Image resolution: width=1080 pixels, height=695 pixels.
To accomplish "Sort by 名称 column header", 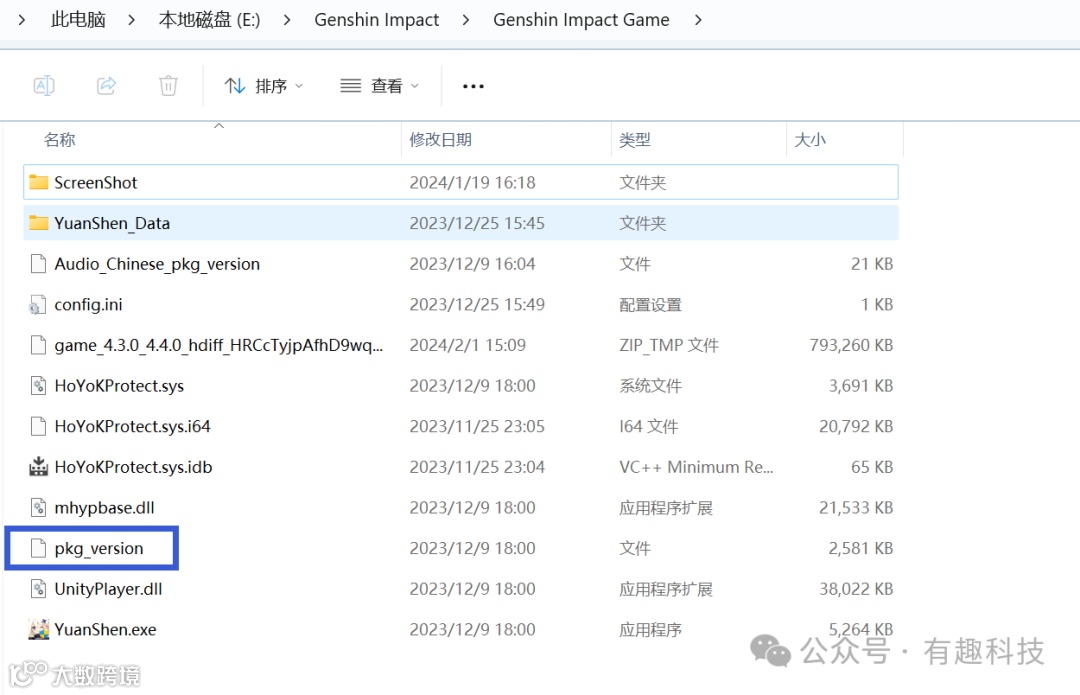I will 60,140.
